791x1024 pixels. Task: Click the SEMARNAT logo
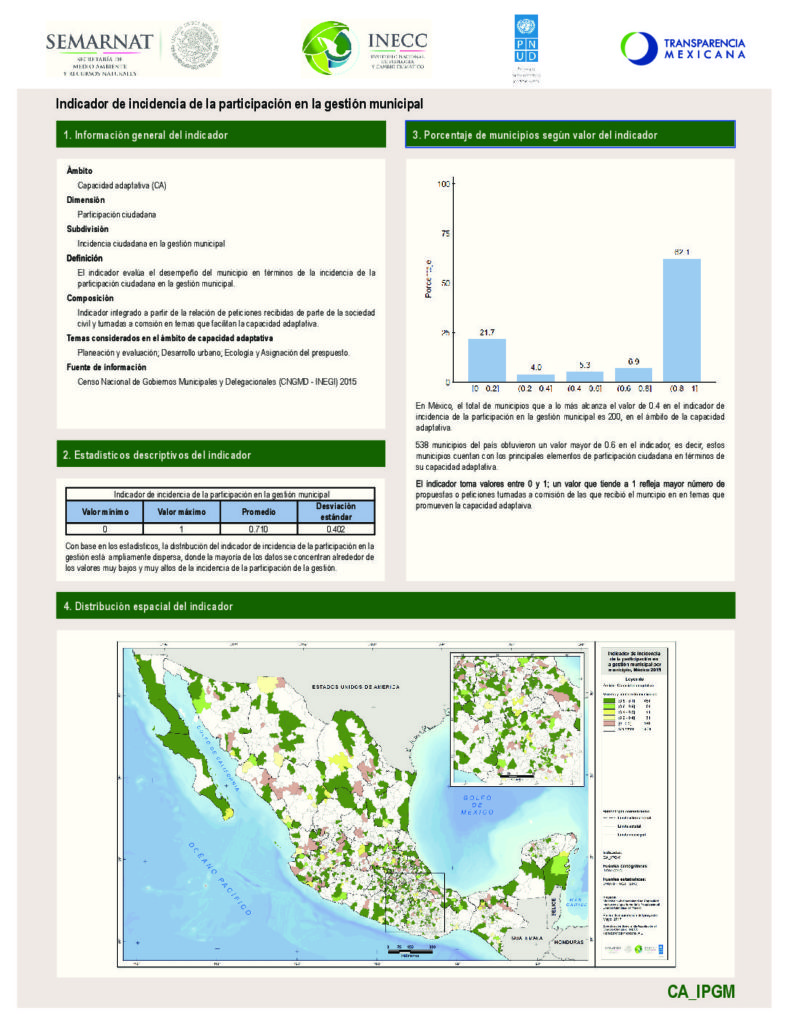coord(133,49)
